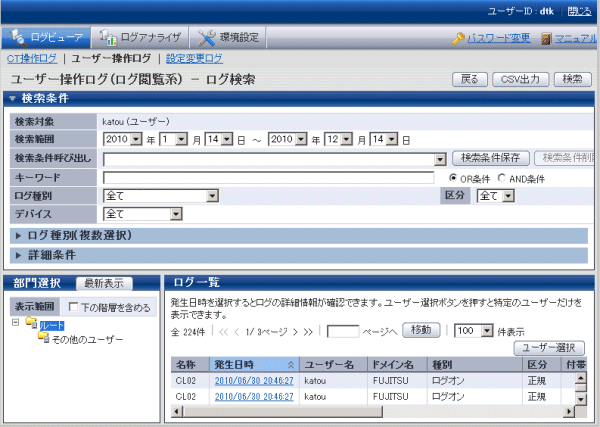Viewport: 600px width, 427px height.
Task: Select the OR条件 radio button
Action: pyautogui.click(x=453, y=178)
